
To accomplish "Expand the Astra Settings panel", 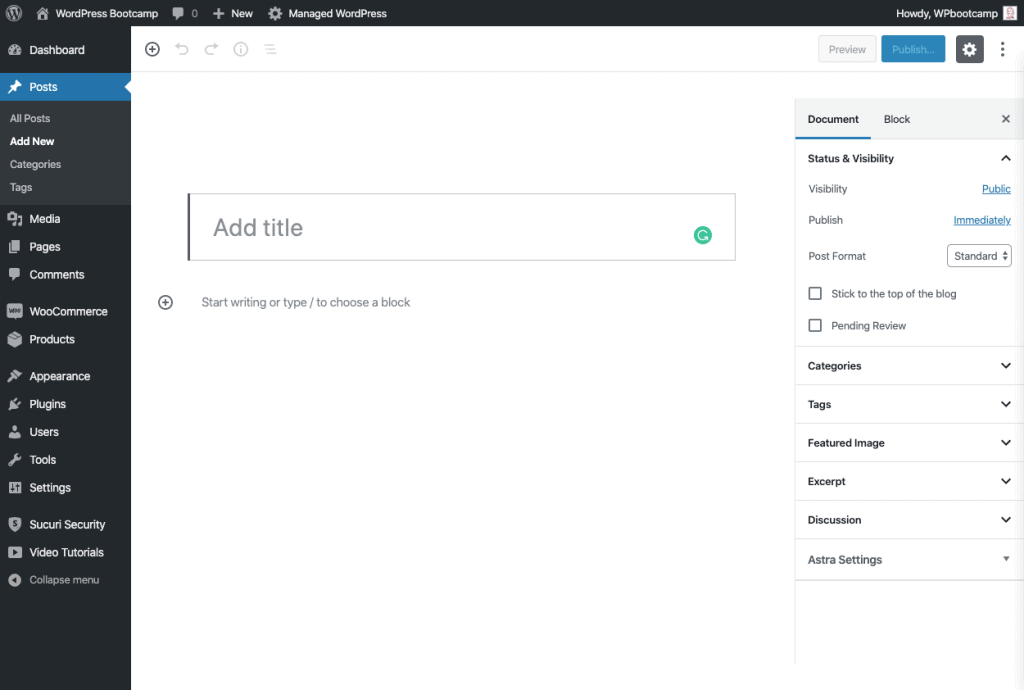I will point(909,559).
